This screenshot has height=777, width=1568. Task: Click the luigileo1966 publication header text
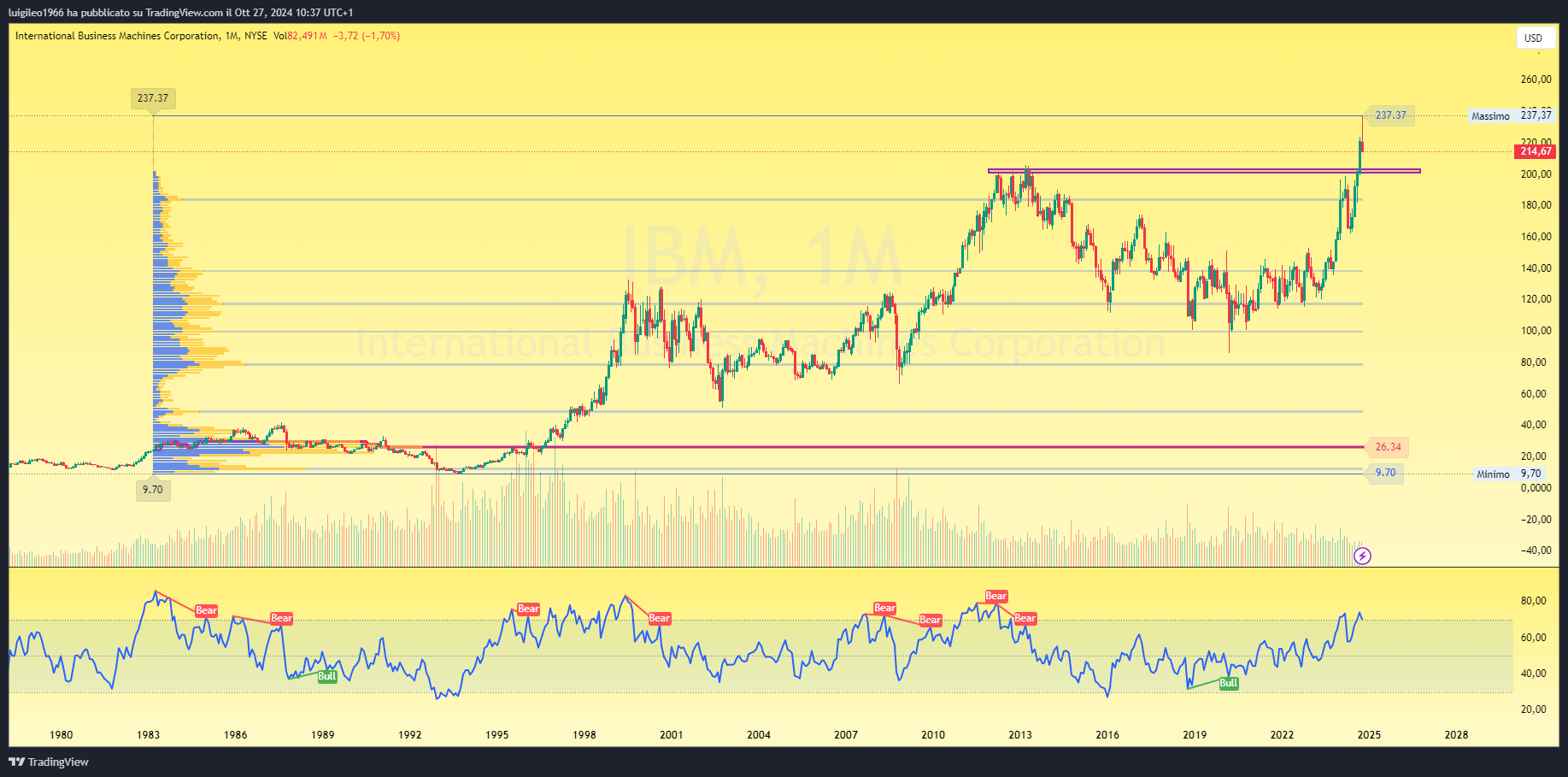(180, 12)
